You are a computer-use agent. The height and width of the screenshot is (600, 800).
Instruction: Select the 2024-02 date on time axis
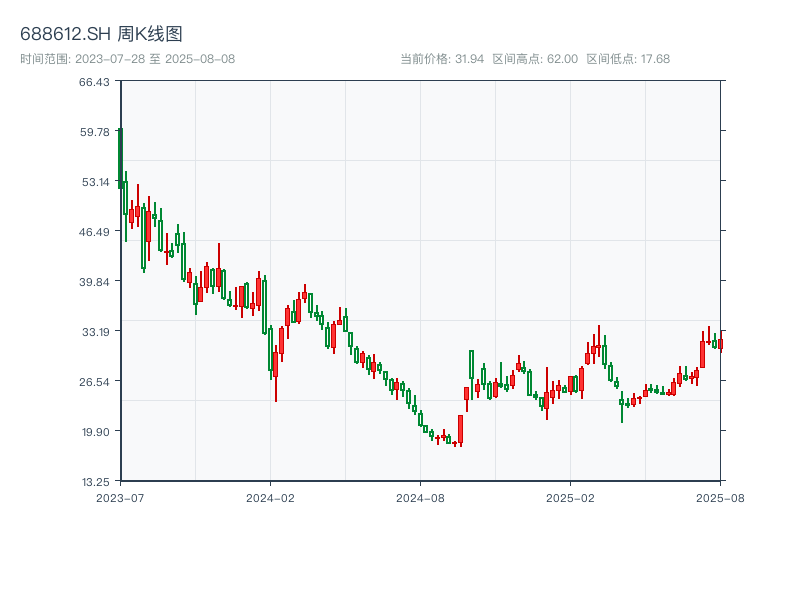(x=270, y=497)
